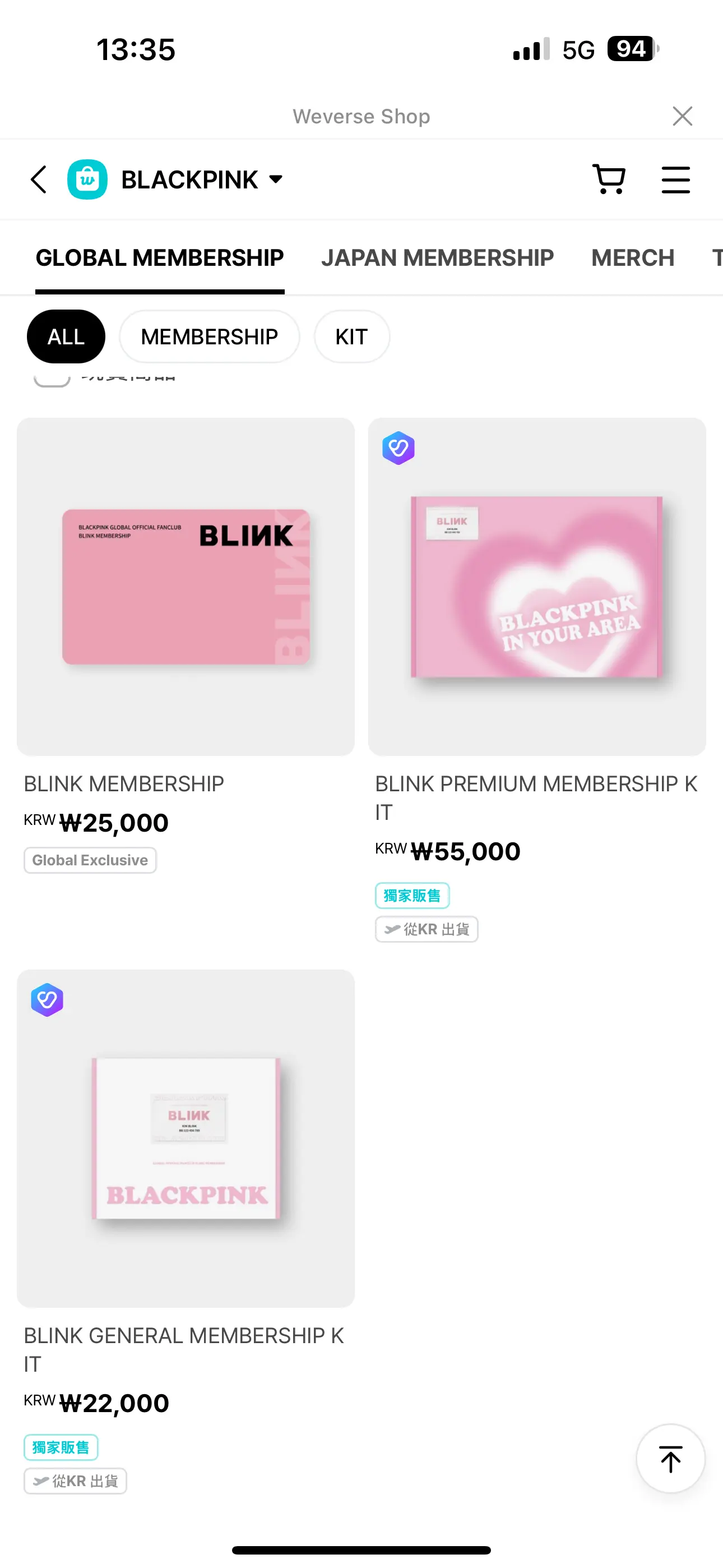This screenshot has width=723, height=1568.
Task: Switch to MERCH tab
Action: coord(632,257)
